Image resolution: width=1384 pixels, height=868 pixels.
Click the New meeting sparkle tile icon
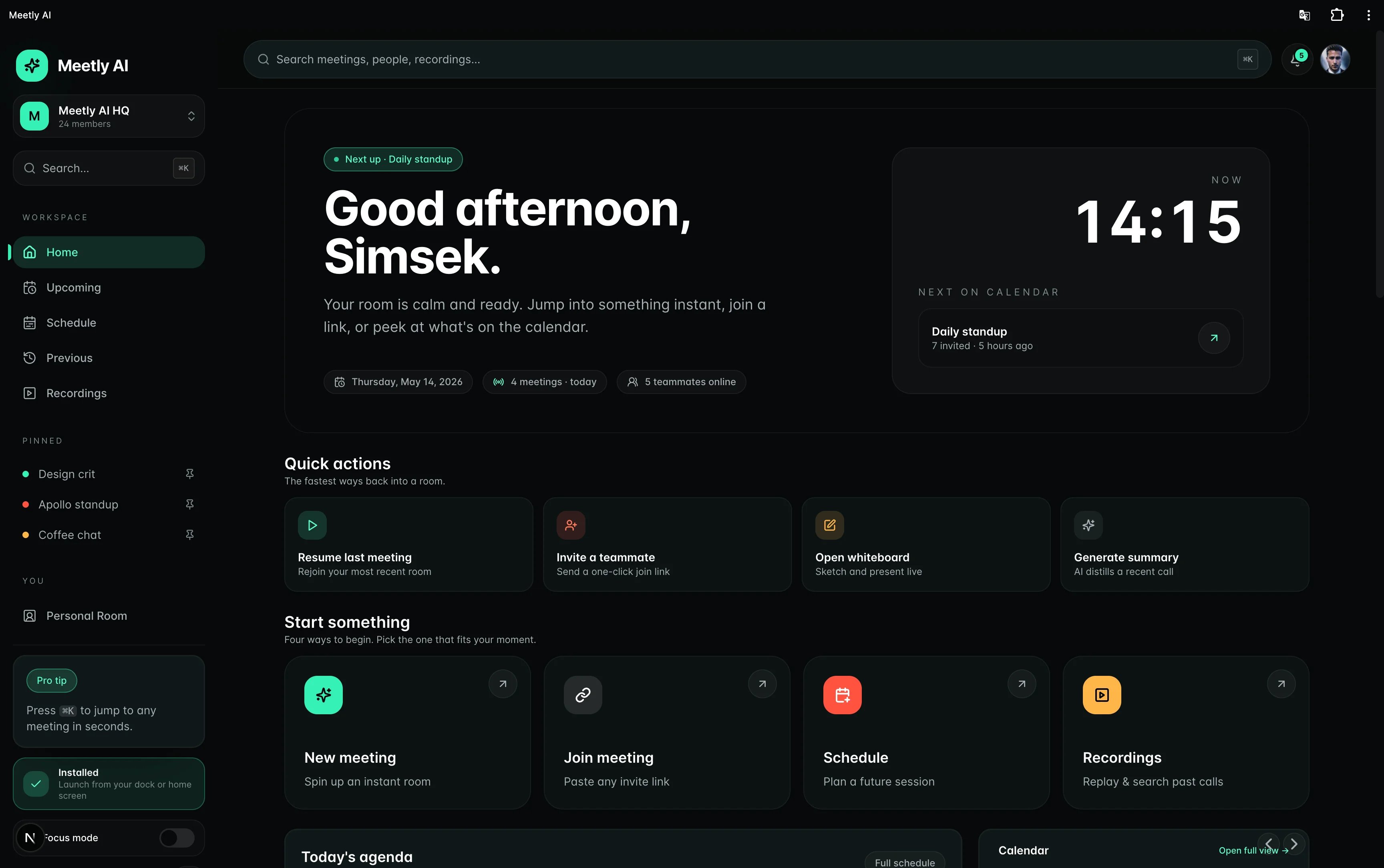click(323, 695)
